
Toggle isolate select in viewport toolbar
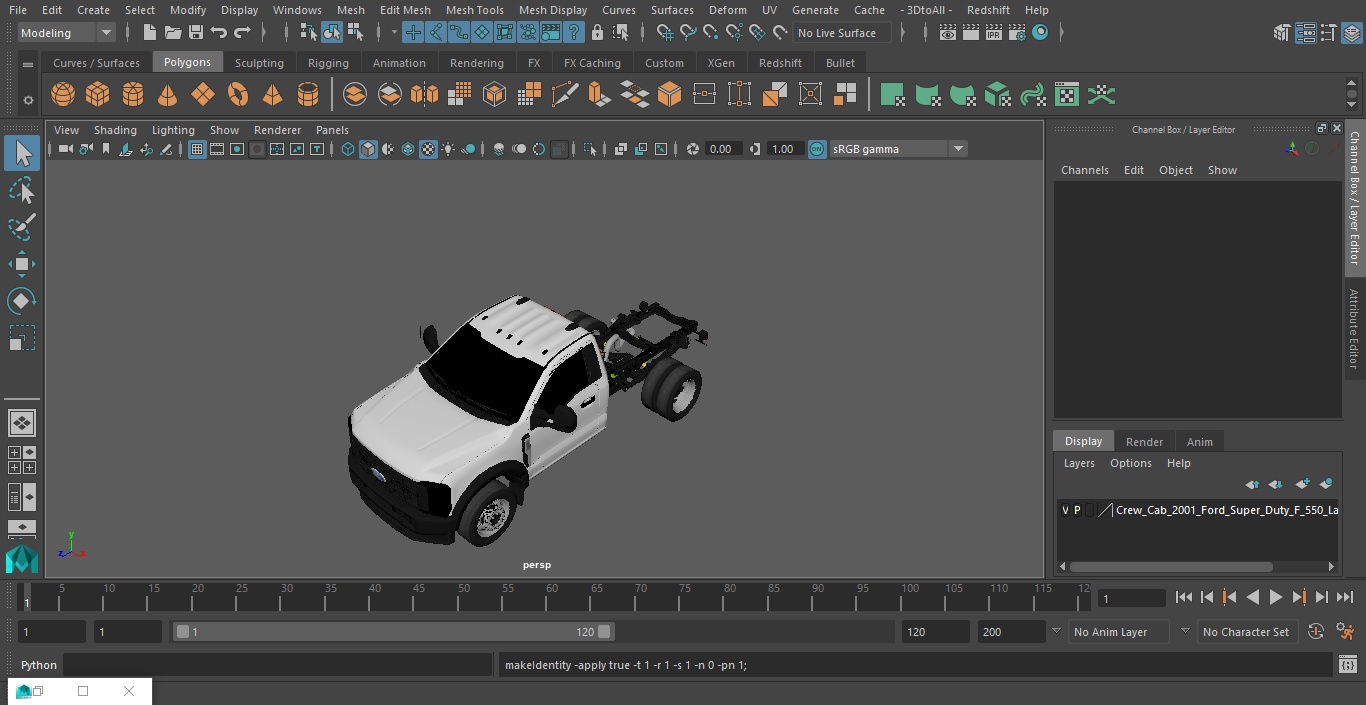[x=590, y=149]
